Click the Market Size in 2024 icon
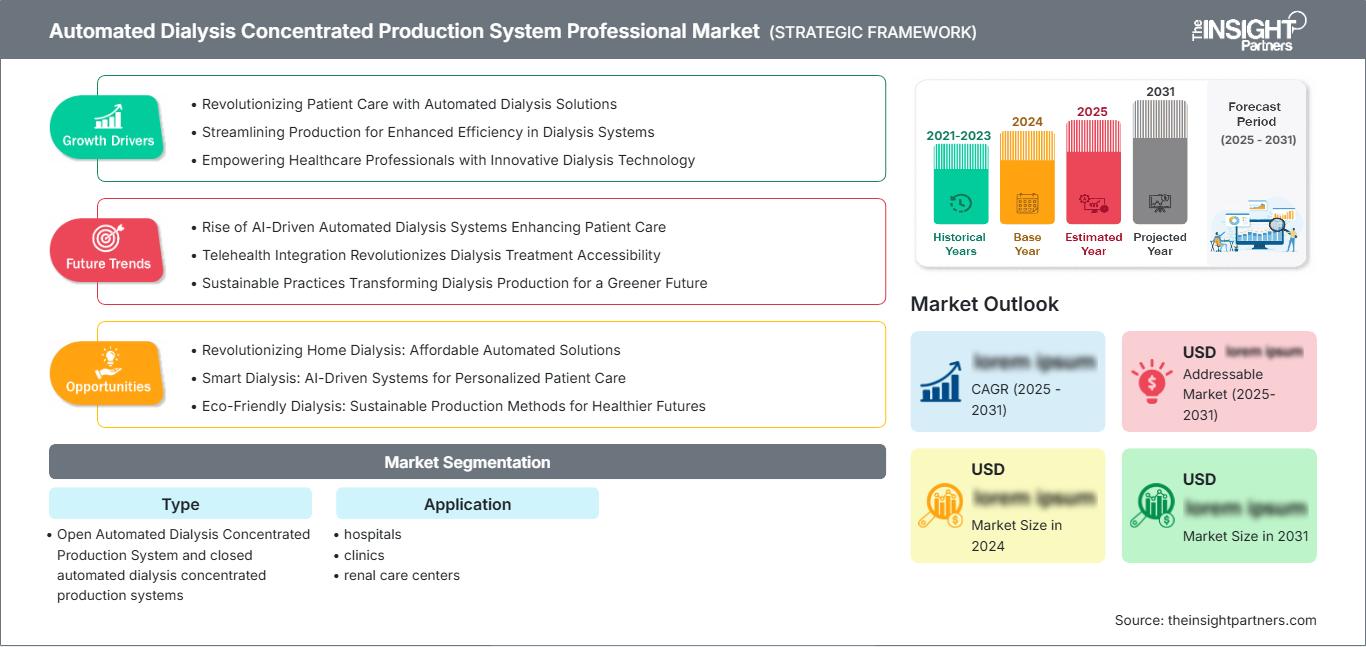1366x647 pixels. pyautogui.click(x=940, y=505)
